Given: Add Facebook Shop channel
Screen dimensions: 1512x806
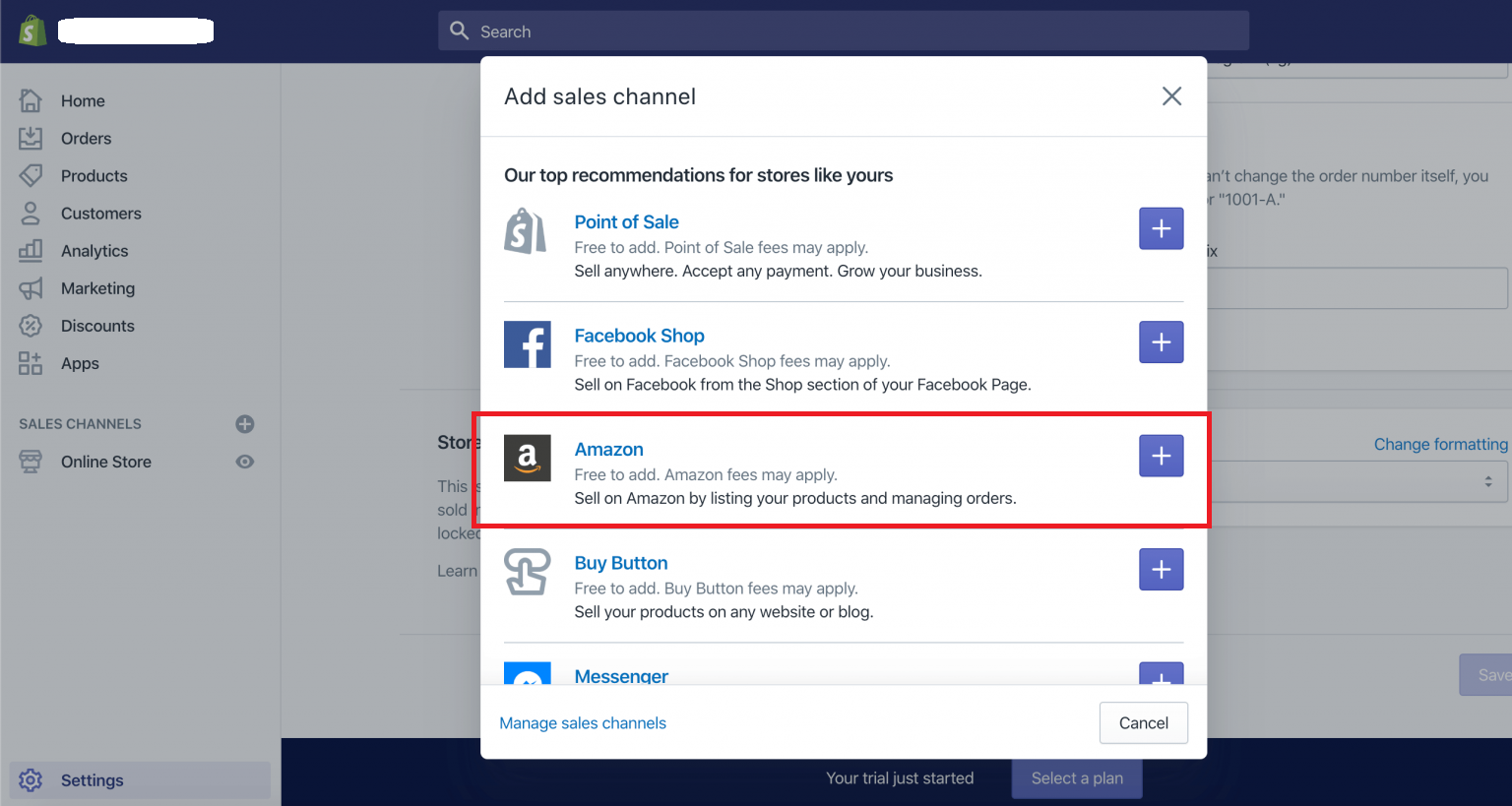Looking at the screenshot, I should [1162, 341].
